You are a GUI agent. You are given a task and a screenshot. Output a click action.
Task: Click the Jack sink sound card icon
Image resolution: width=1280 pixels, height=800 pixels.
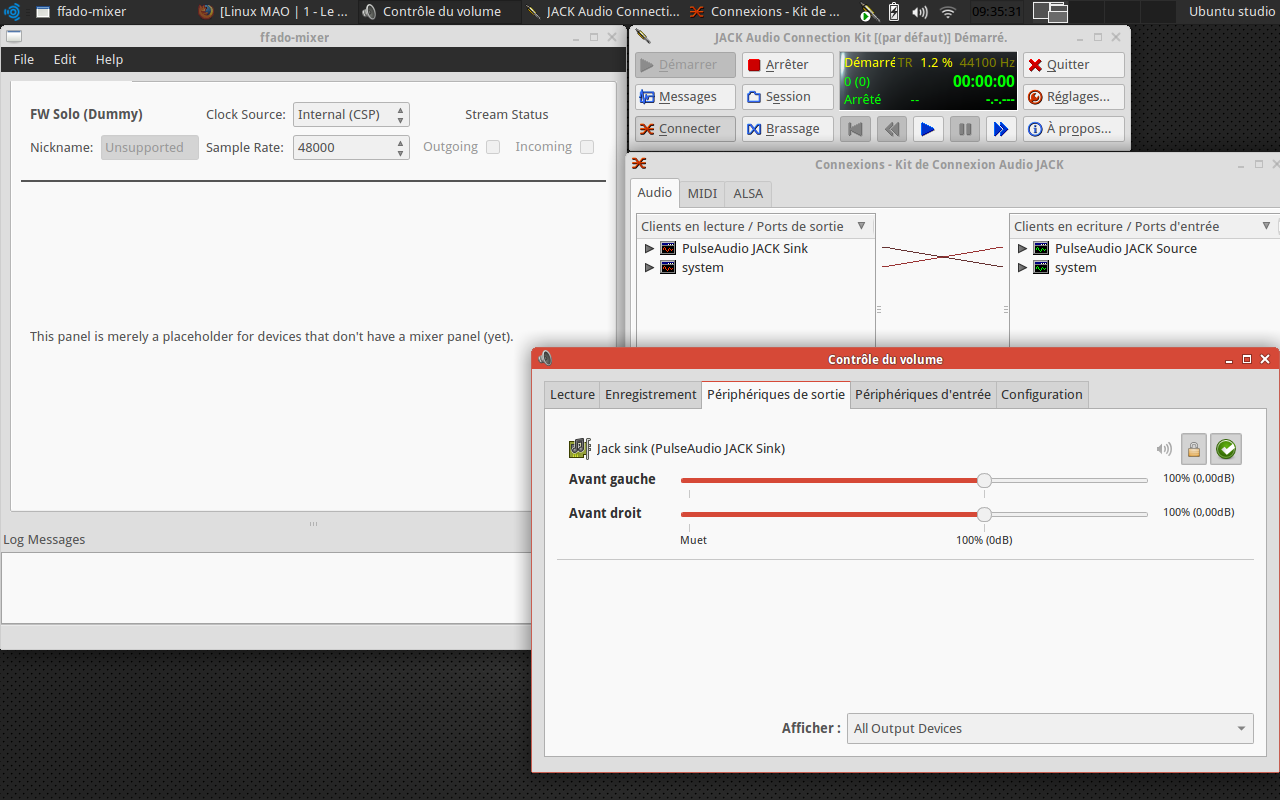(579, 449)
